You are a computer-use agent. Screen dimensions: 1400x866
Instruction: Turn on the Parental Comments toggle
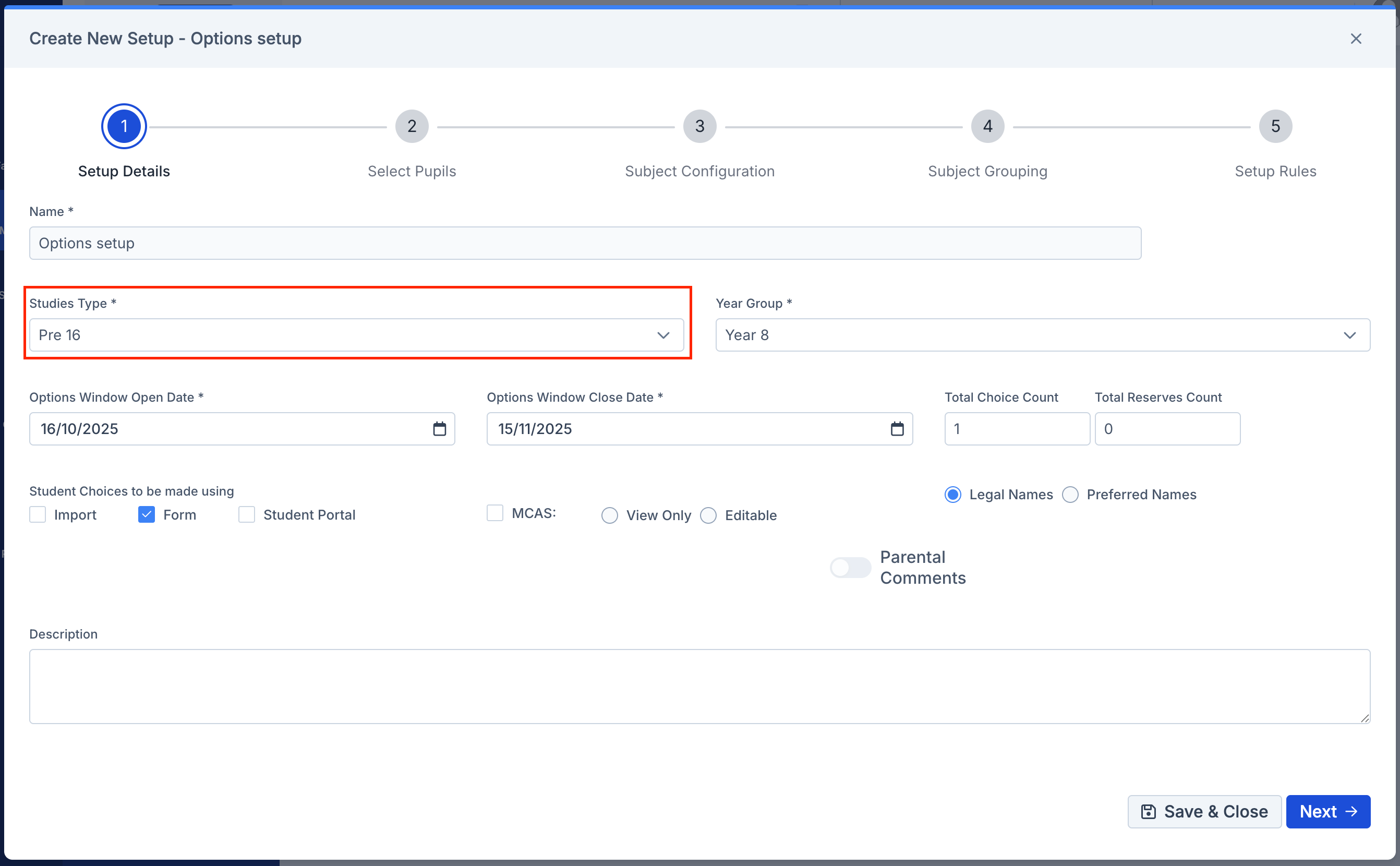point(850,567)
